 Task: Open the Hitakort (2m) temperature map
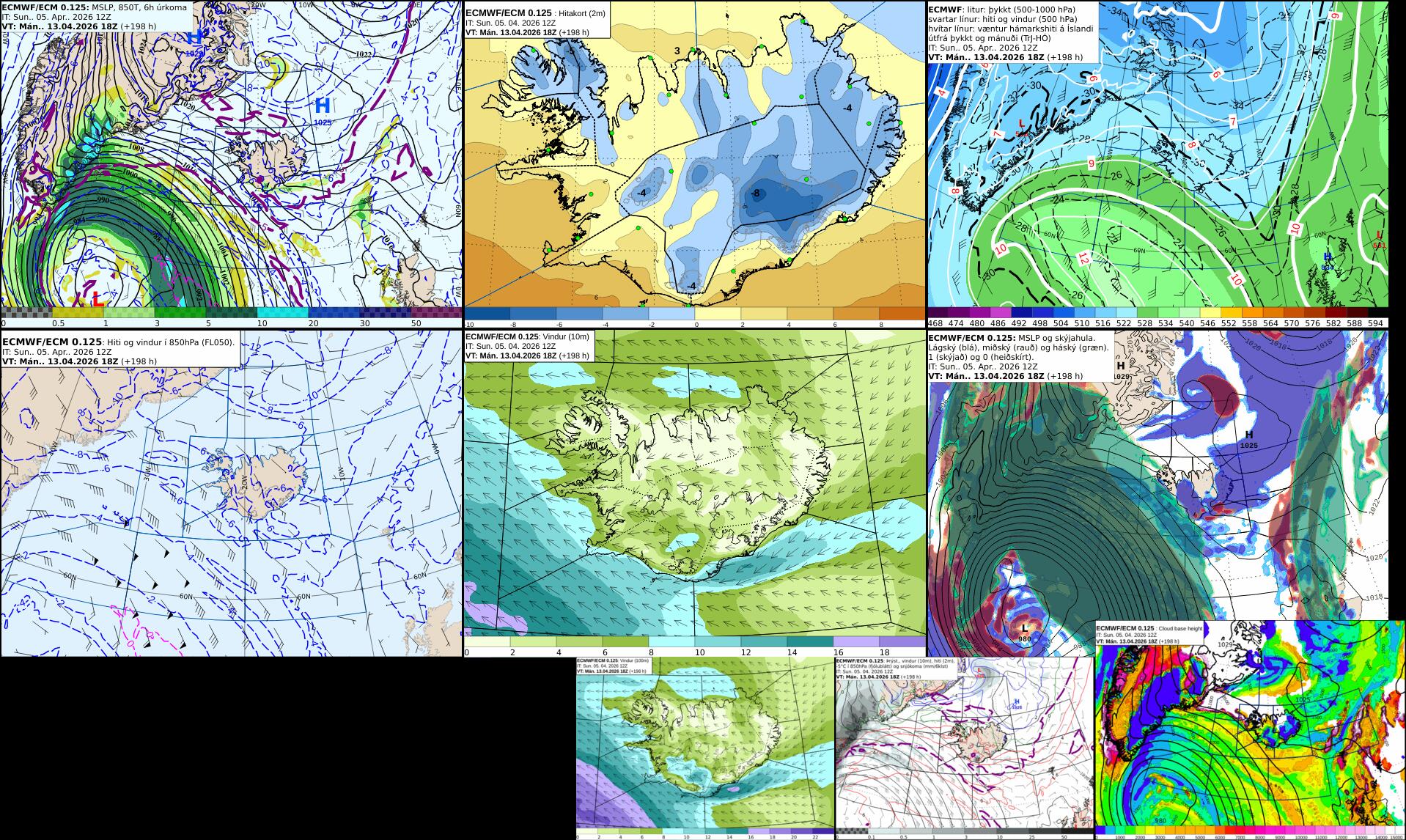coord(694,154)
